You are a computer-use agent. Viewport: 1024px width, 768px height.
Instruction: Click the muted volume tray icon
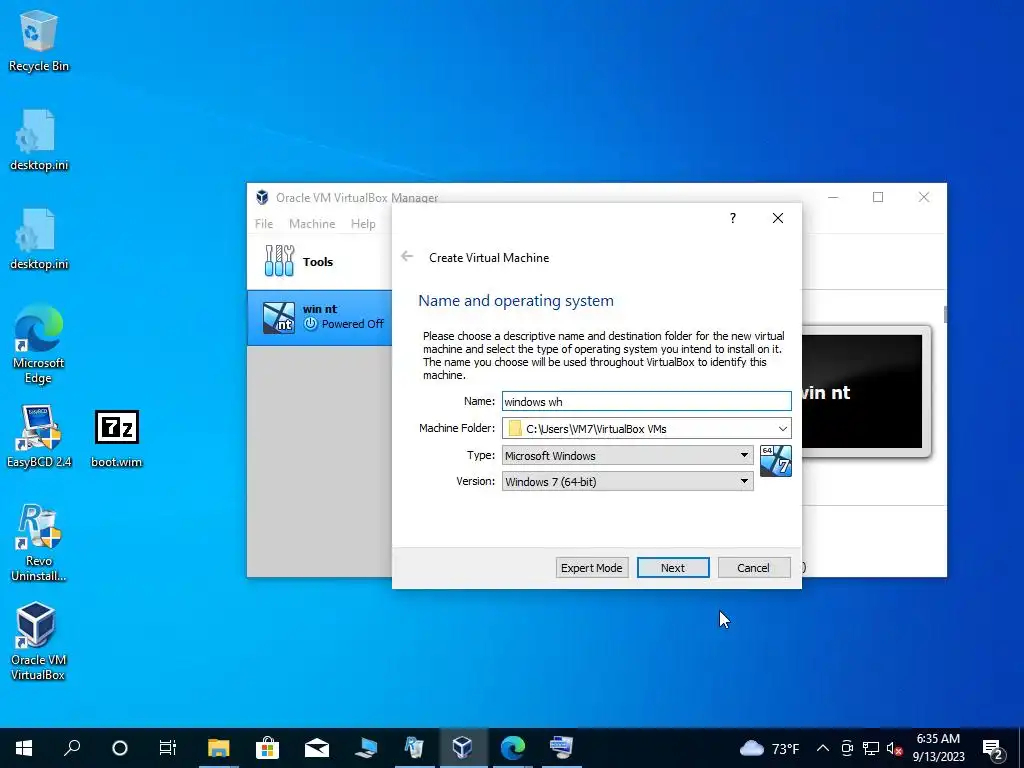pyautogui.click(x=894, y=748)
